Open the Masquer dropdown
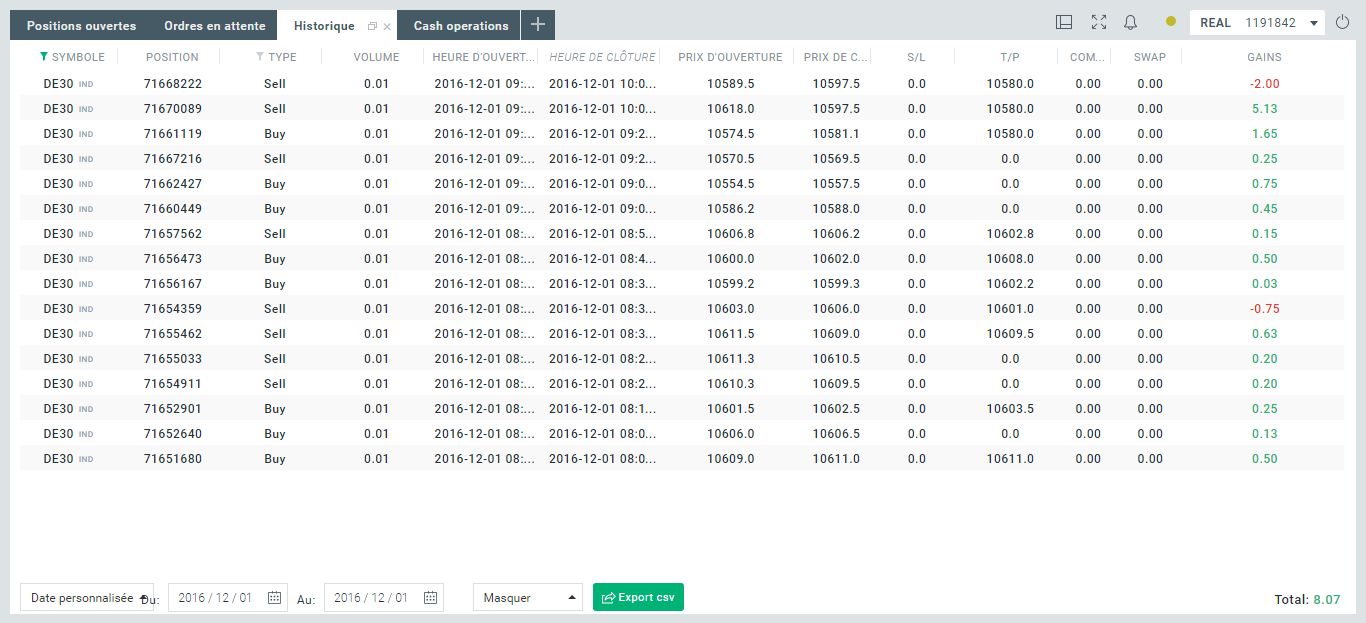Viewport: 1366px width, 623px height. (527, 597)
